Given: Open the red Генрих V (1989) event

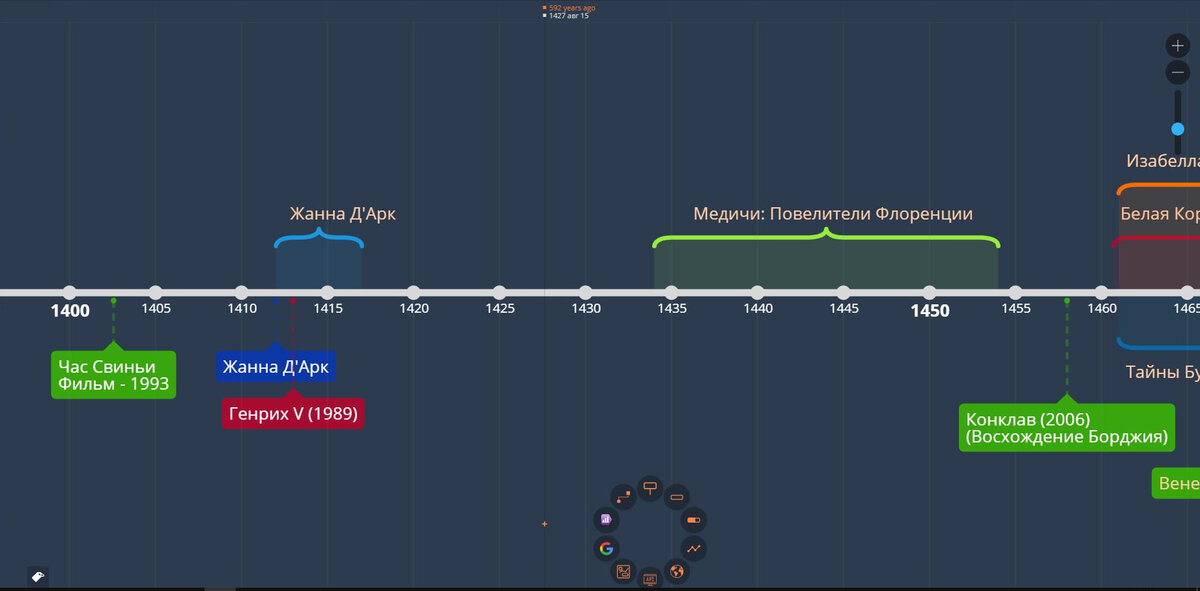Looking at the screenshot, I should click(293, 413).
